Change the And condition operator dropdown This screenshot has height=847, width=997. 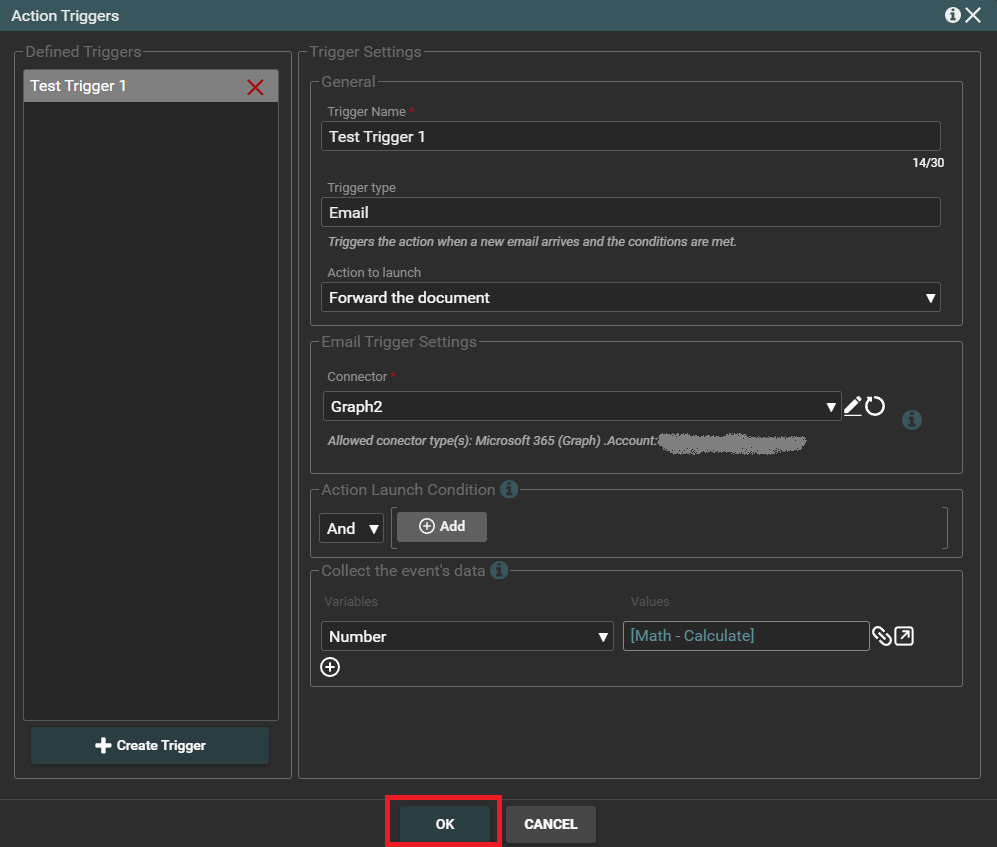351,528
